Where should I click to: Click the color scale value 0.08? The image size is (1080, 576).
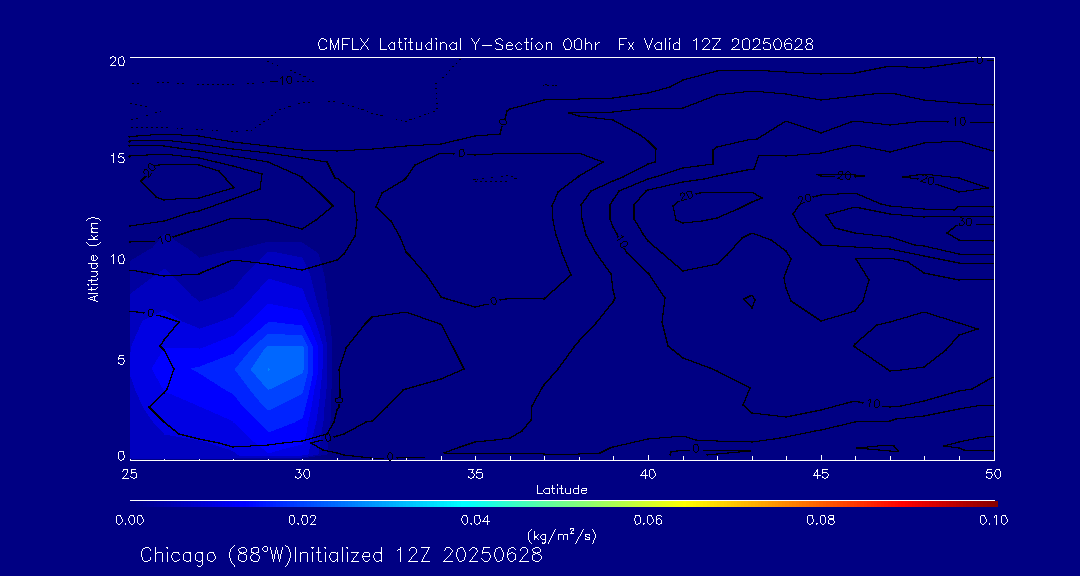tap(821, 520)
